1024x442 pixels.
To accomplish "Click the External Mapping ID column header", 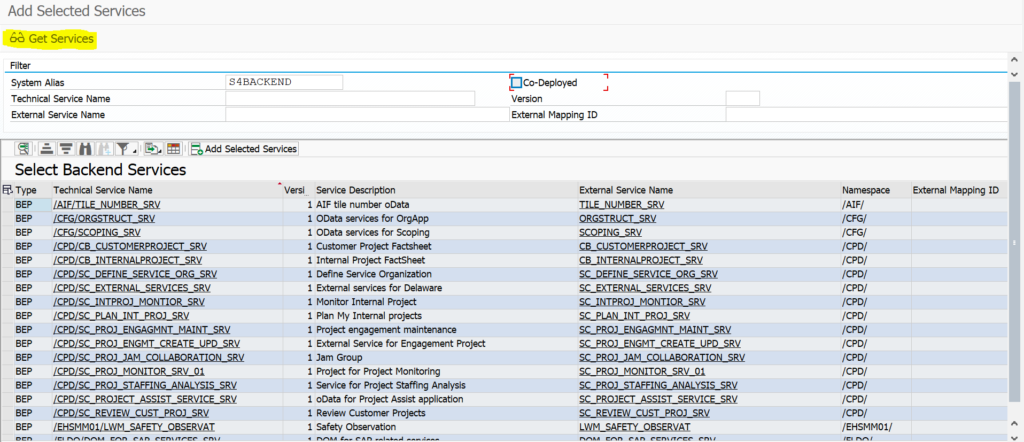I will 959,190.
